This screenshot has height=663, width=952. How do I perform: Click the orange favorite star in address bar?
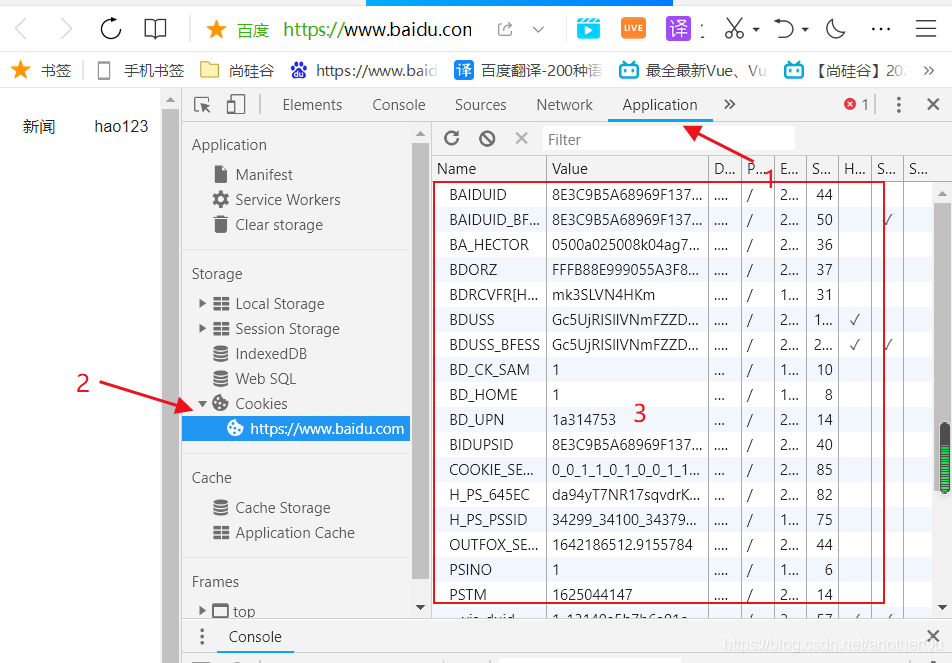click(216, 29)
